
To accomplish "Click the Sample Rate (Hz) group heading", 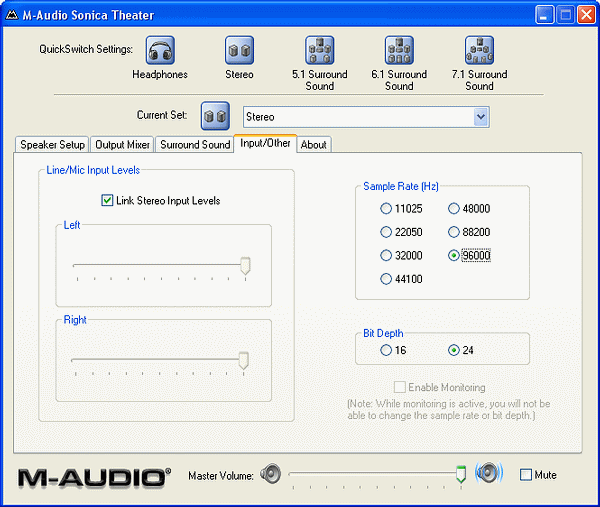I will (401, 186).
